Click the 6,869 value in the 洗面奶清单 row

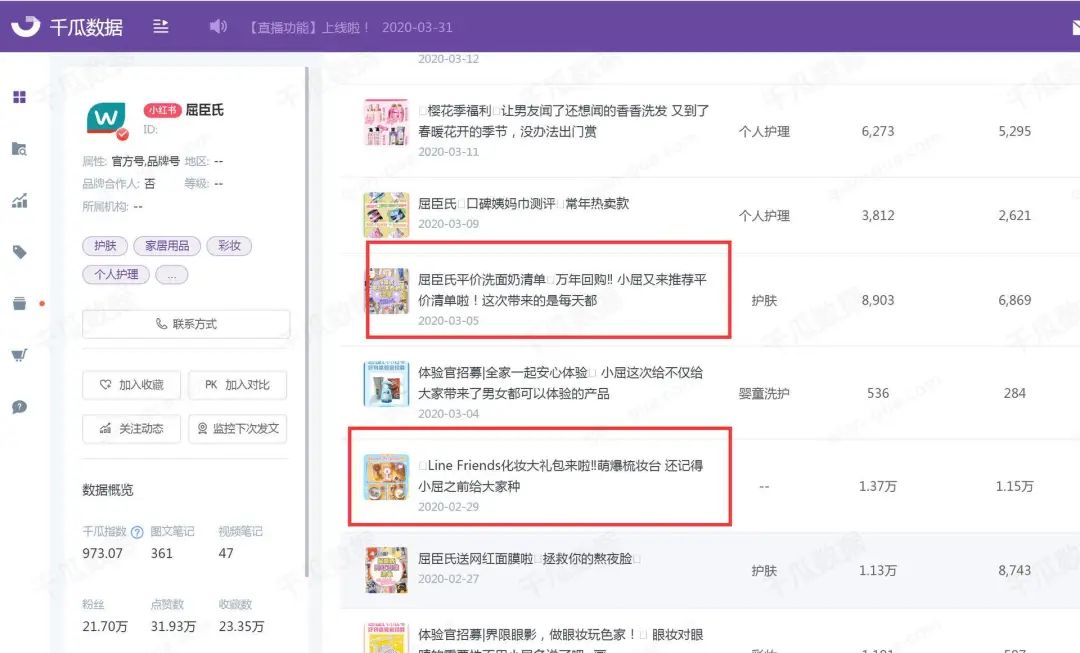coord(1015,300)
